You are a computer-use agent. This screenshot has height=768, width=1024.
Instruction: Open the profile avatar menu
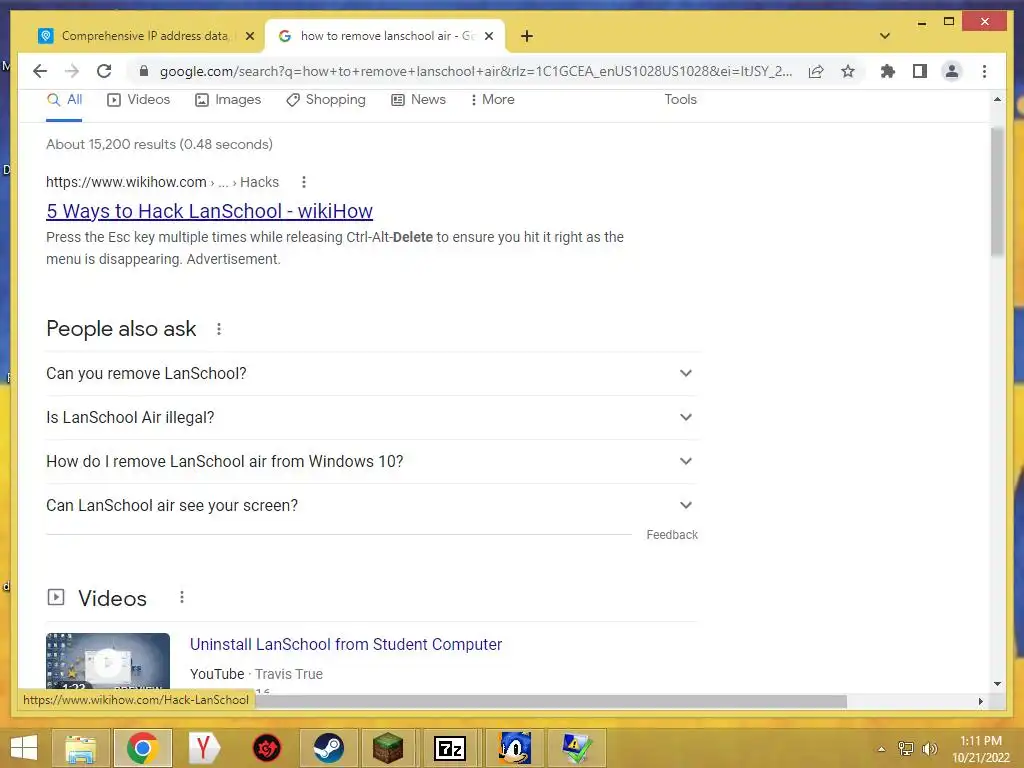point(952,71)
